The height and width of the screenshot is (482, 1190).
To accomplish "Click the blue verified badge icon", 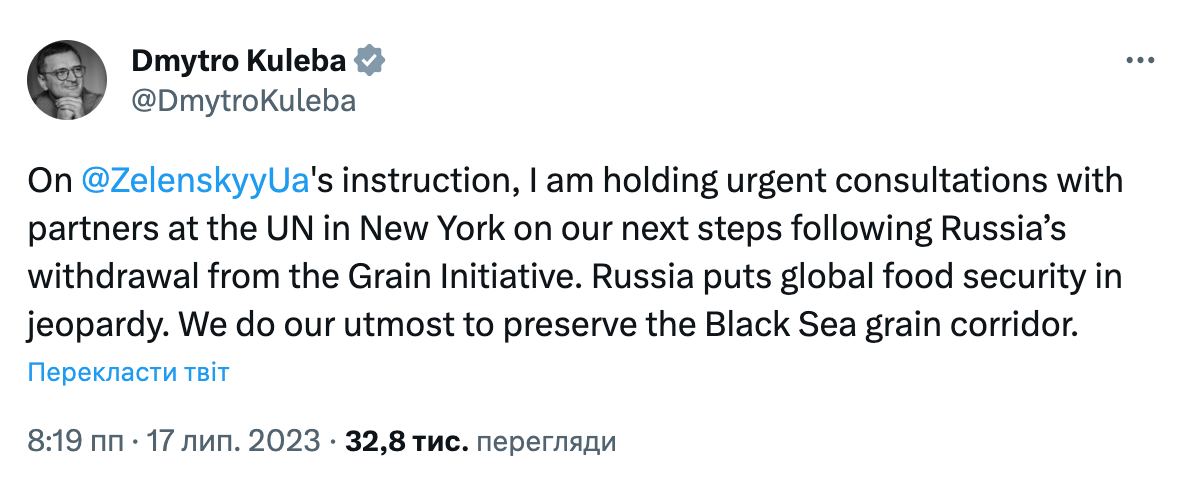I will pyautogui.click(x=371, y=61).
